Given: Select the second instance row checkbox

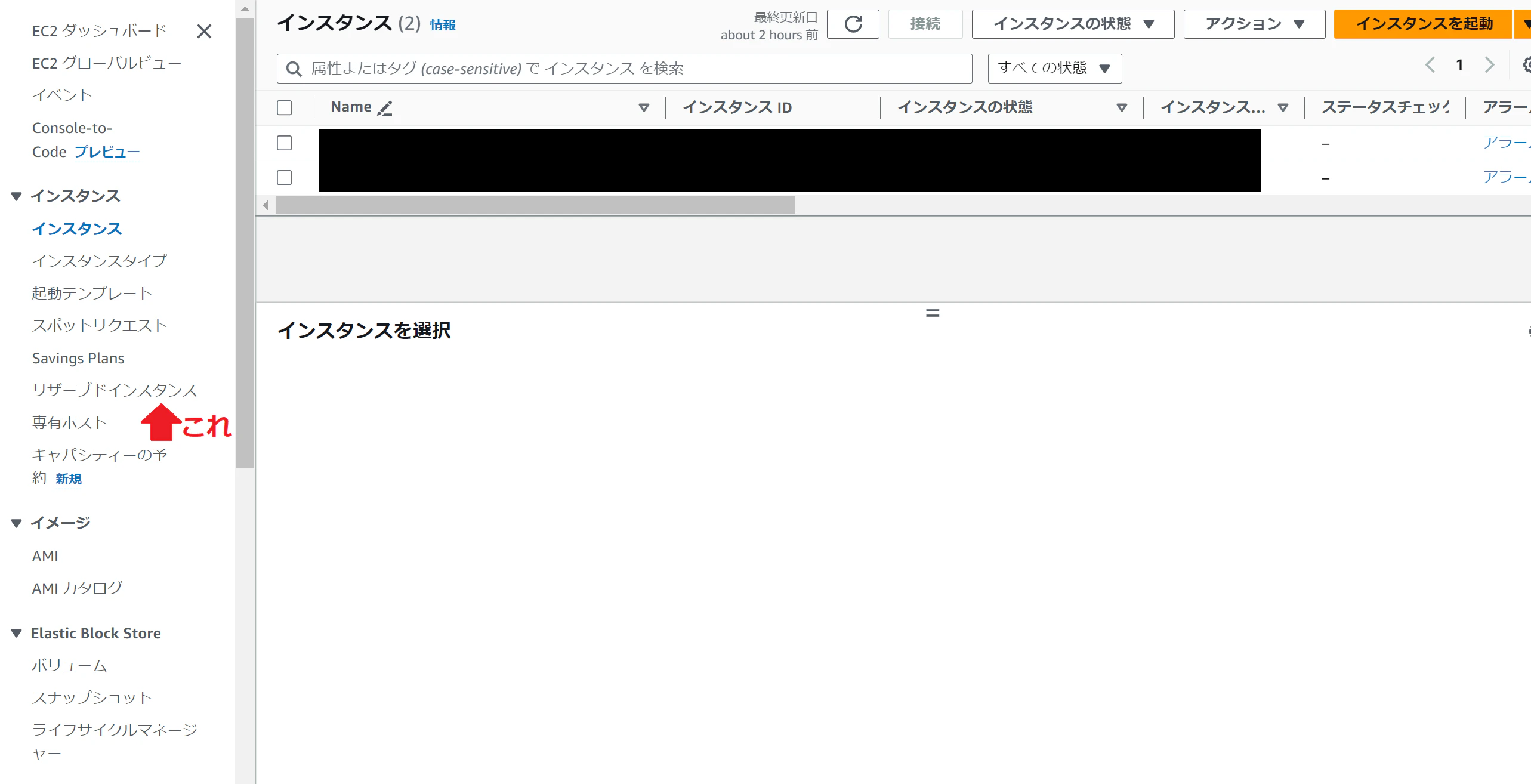Looking at the screenshot, I should pos(285,177).
